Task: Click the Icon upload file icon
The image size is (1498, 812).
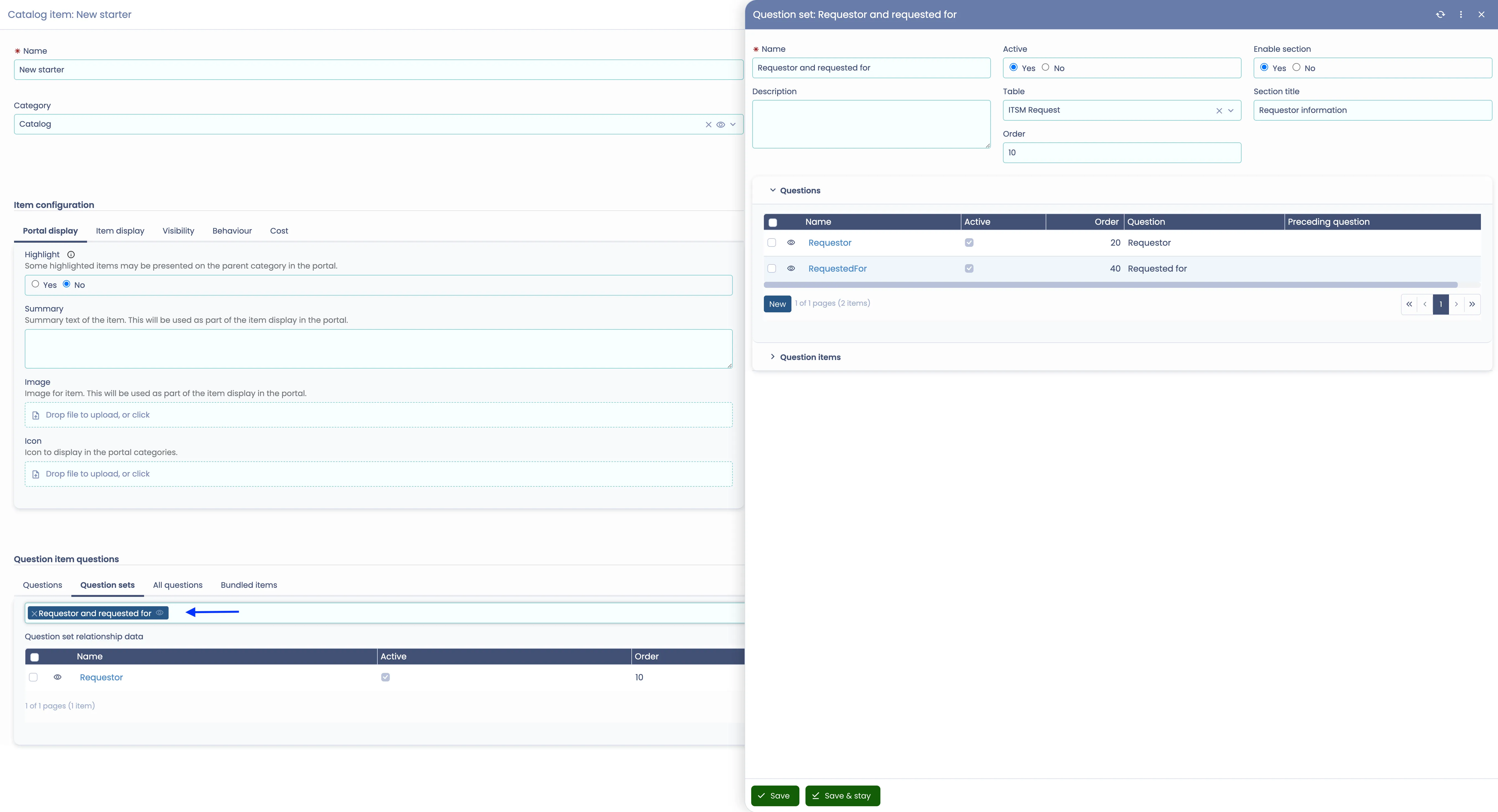Action: click(36, 474)
